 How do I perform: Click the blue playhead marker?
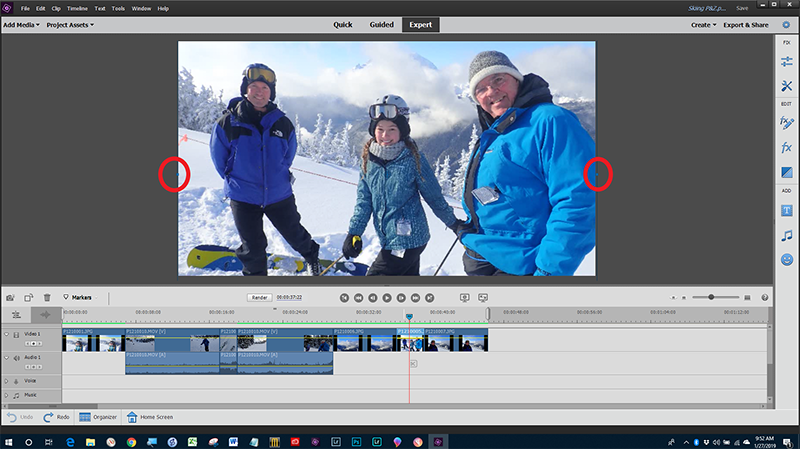[409, 317]
